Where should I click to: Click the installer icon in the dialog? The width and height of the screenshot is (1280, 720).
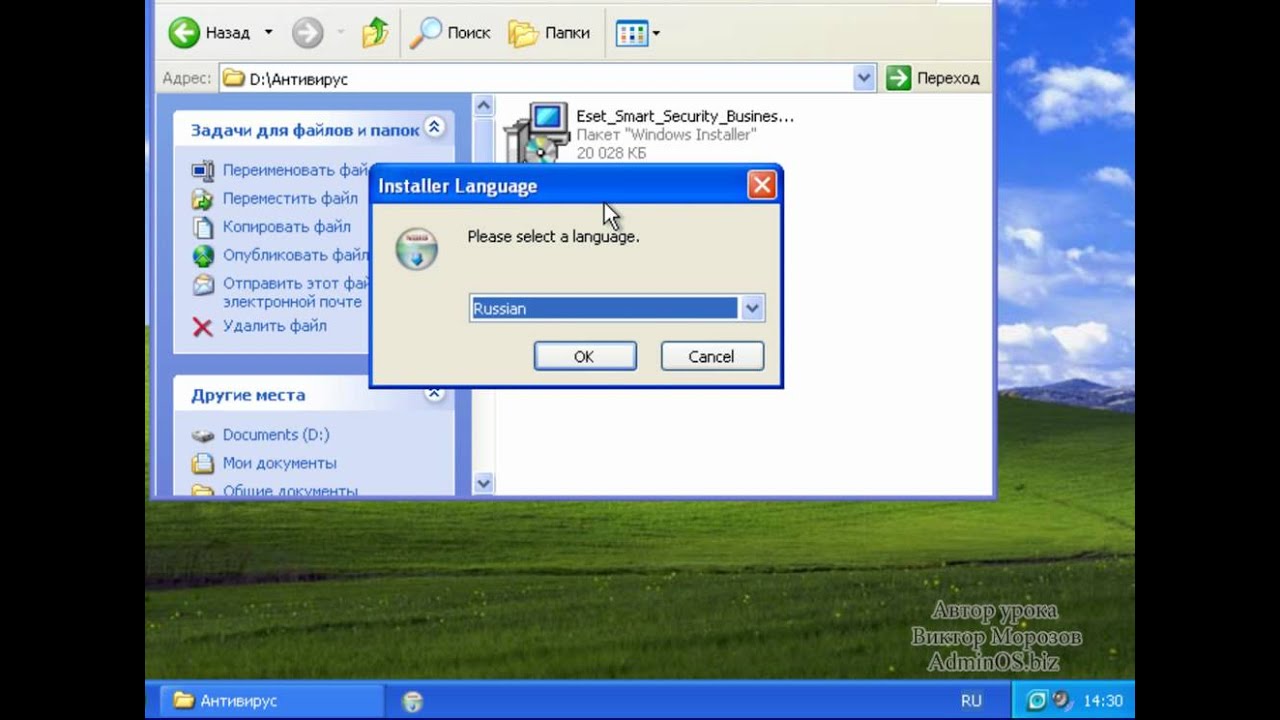pyautogui.click(x=416, y=248)
